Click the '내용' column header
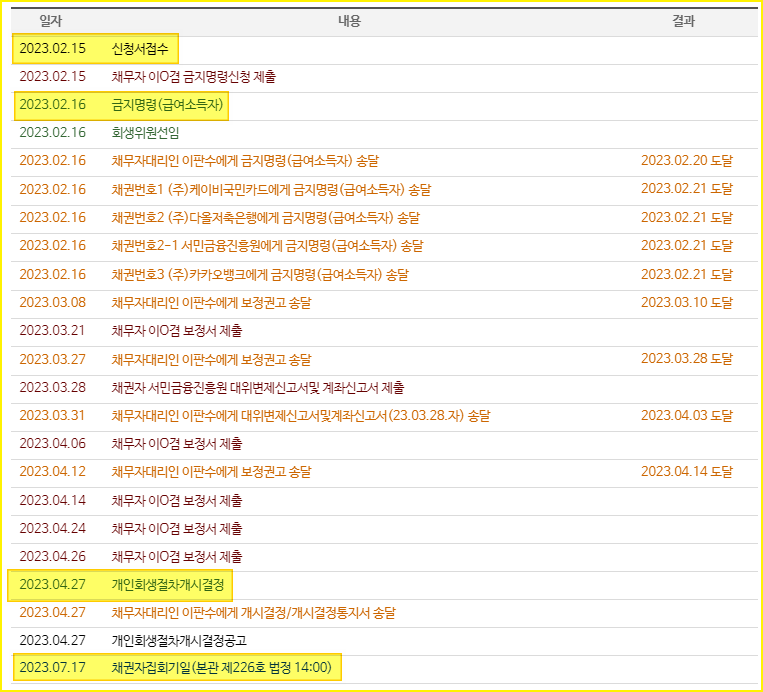Image resolution: width=763 pixels, height=692 pixels. click(349, 21)
